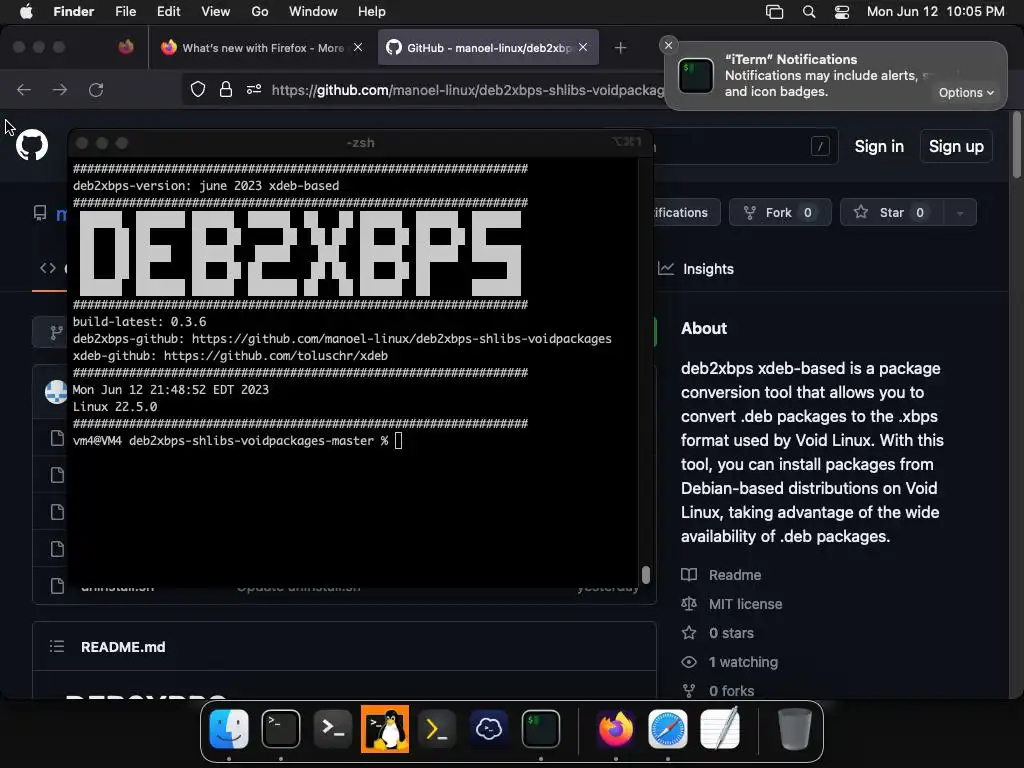Screen dimensions: 1024x768
Task: Open a new Firefox tab
Action: tap(620, 48)
